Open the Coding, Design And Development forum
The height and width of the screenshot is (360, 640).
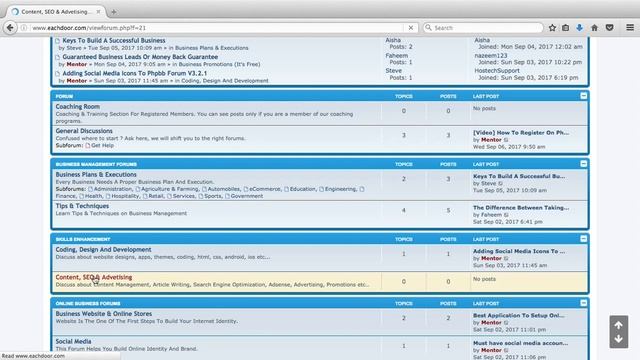click(104, 249)
